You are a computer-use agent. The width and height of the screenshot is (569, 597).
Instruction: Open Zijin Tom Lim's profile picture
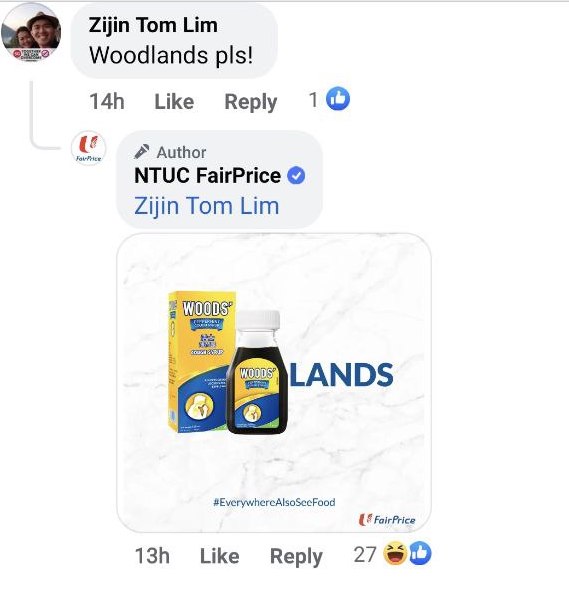coord(31,32)
